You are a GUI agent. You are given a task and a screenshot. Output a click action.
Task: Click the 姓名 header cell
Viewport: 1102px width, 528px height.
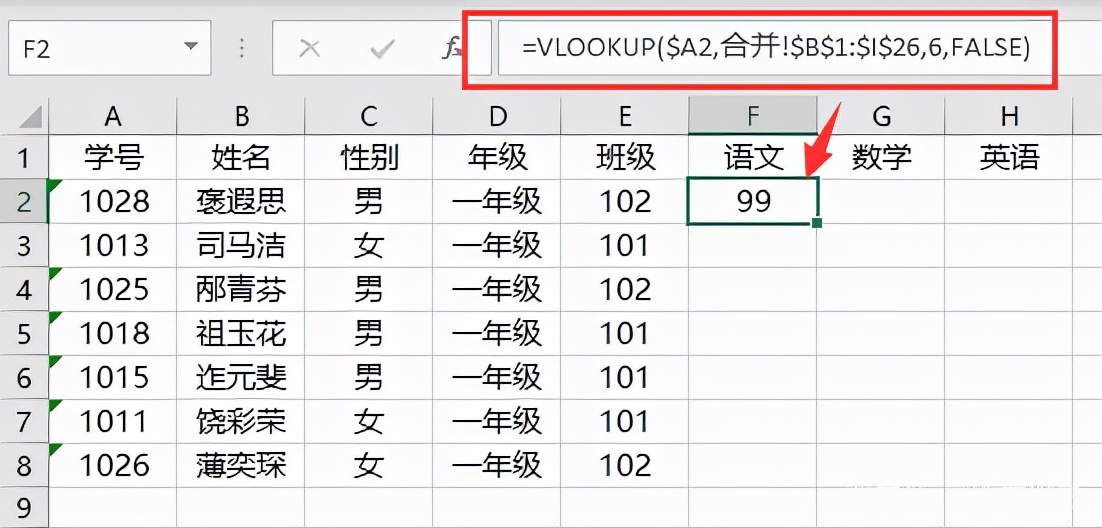pos(241,157)
